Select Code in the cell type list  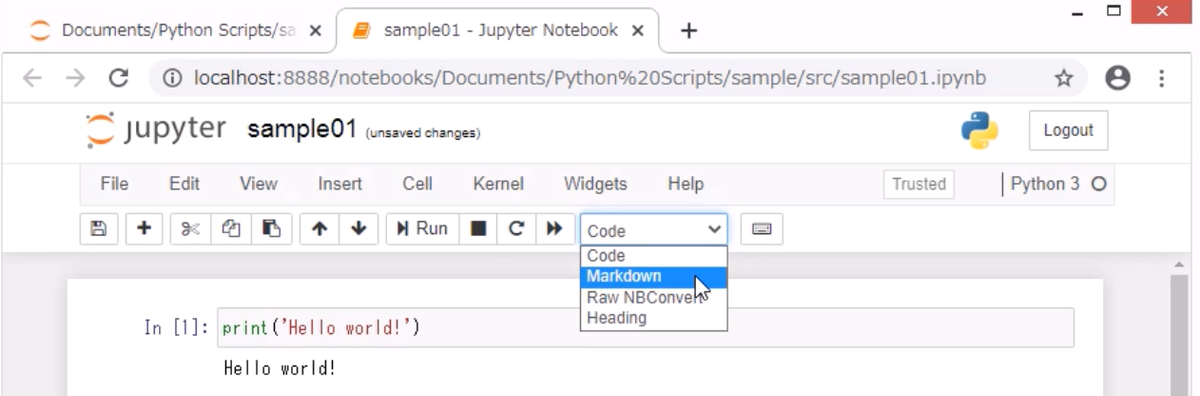pos(654,255)
